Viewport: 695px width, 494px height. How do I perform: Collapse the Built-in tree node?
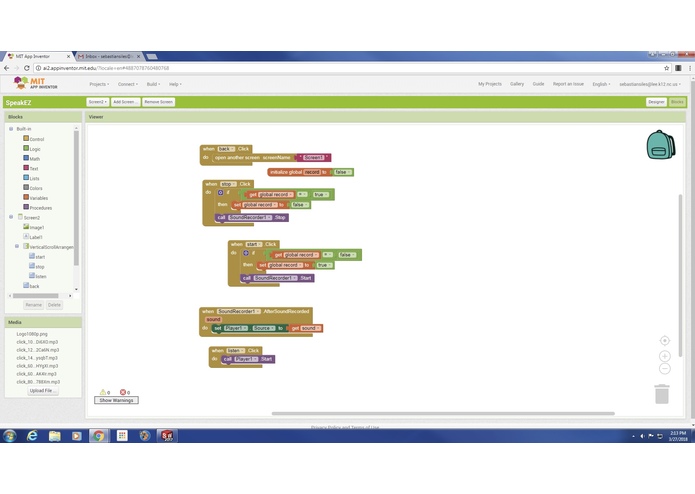pyautogui.click(x=11, y=128)
